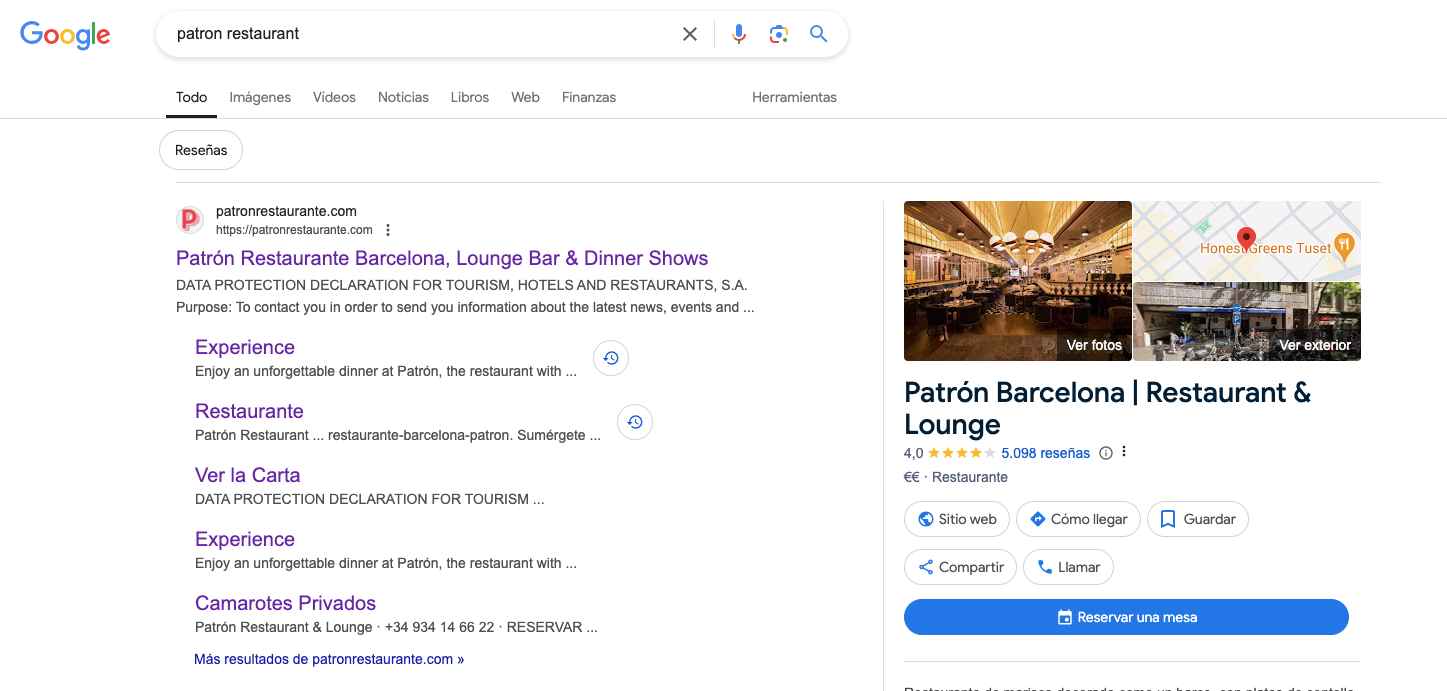Image resolution: width=1447 pixels, height=691 pixels.
Task: Open Herramientas search tools
Action: pos(794,97)
